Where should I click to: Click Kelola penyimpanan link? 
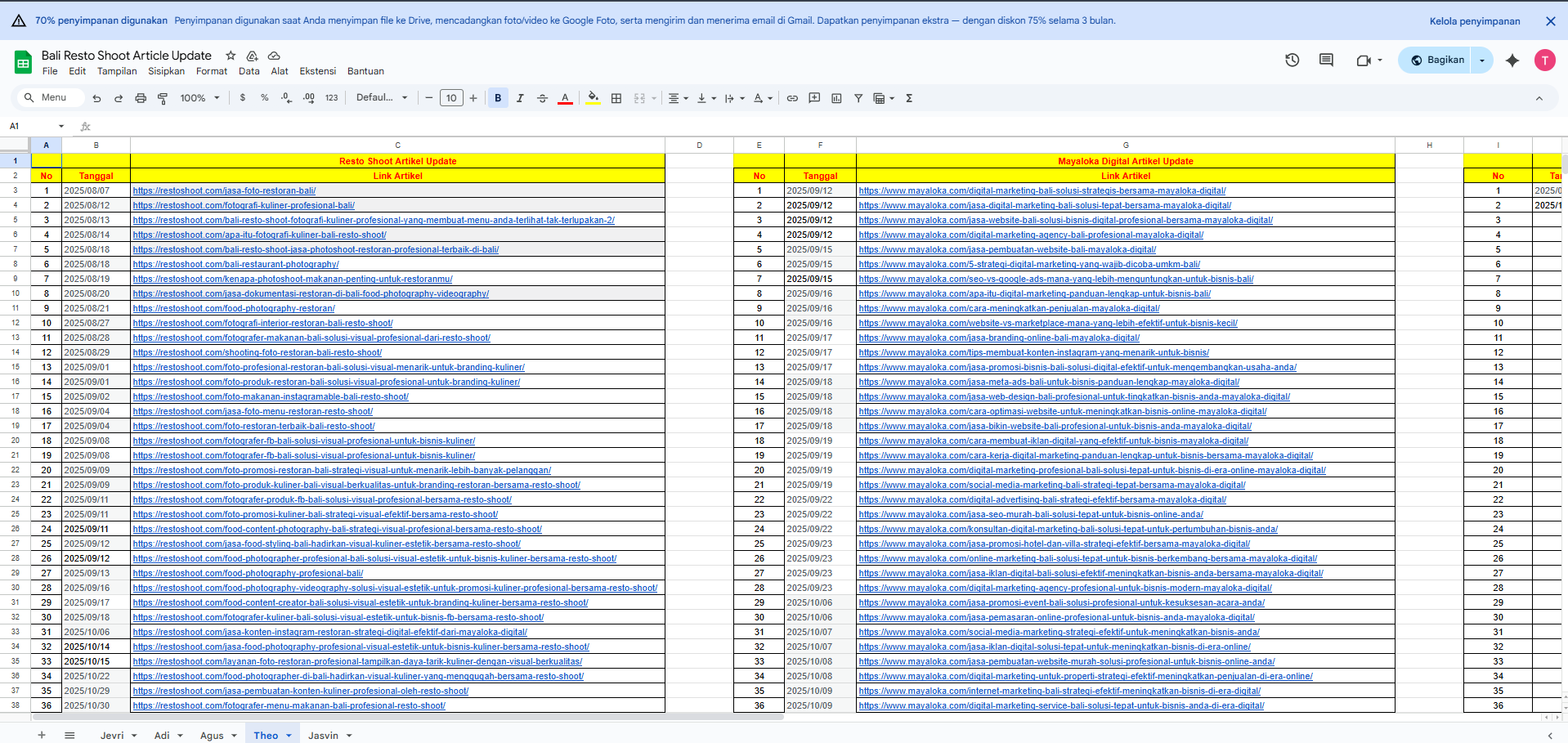1475,21
